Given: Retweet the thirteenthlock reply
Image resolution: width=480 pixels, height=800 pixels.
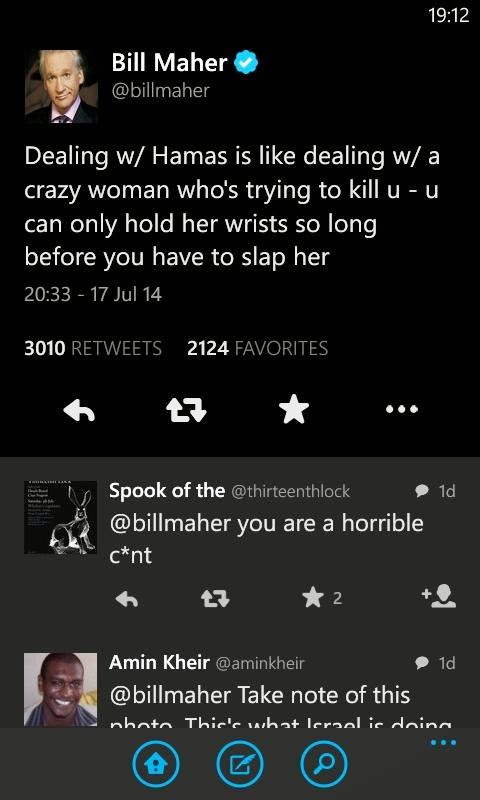Looking at the screenshot, I should pyautogui.click(x=215, y=600).
